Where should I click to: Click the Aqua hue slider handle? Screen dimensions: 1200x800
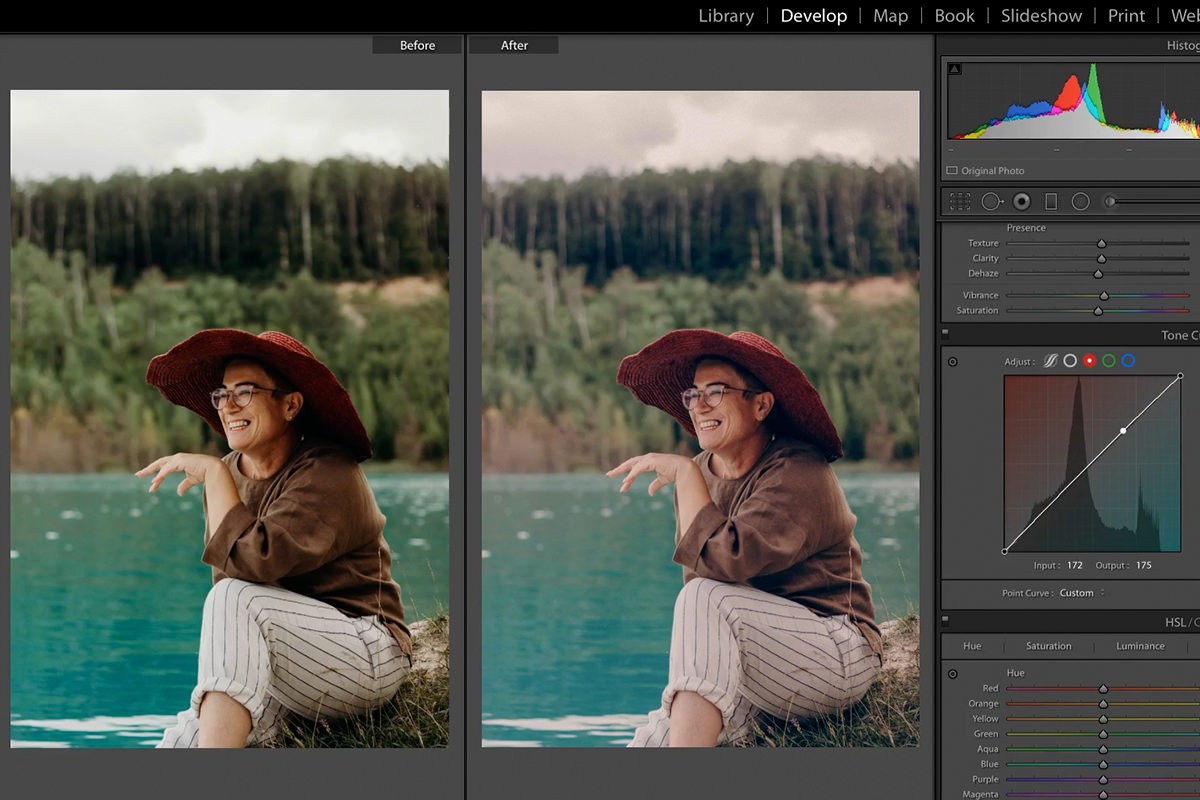1103,749
